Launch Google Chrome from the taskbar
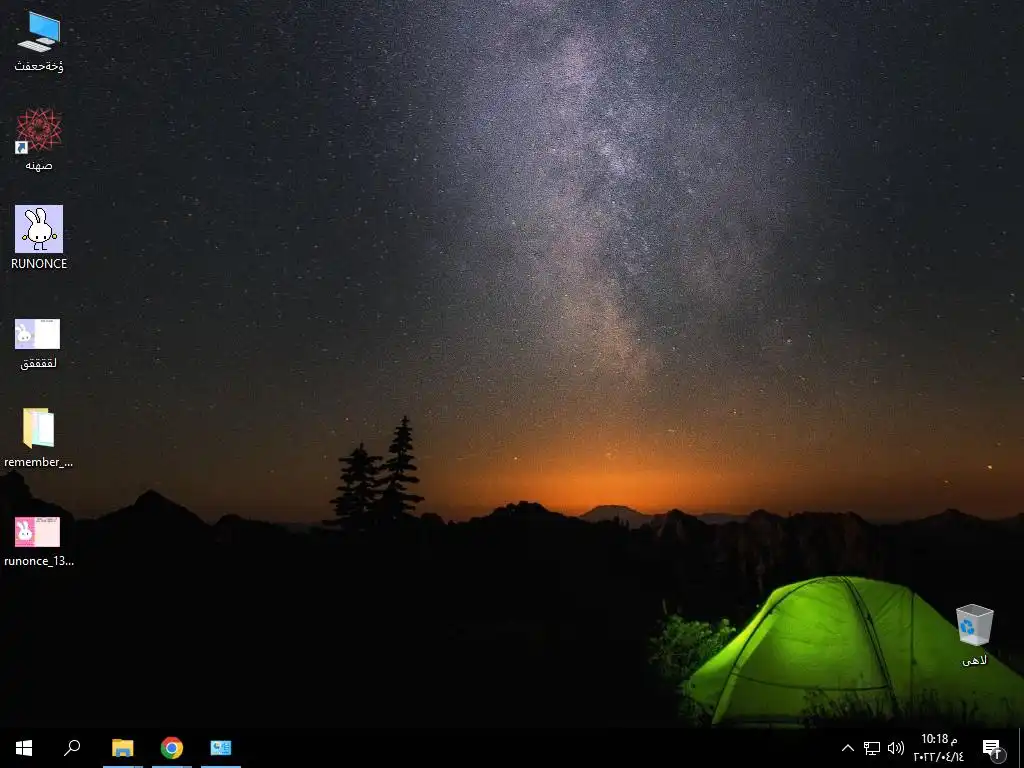This screenshot has width=1024, height=768. [172, 748]
